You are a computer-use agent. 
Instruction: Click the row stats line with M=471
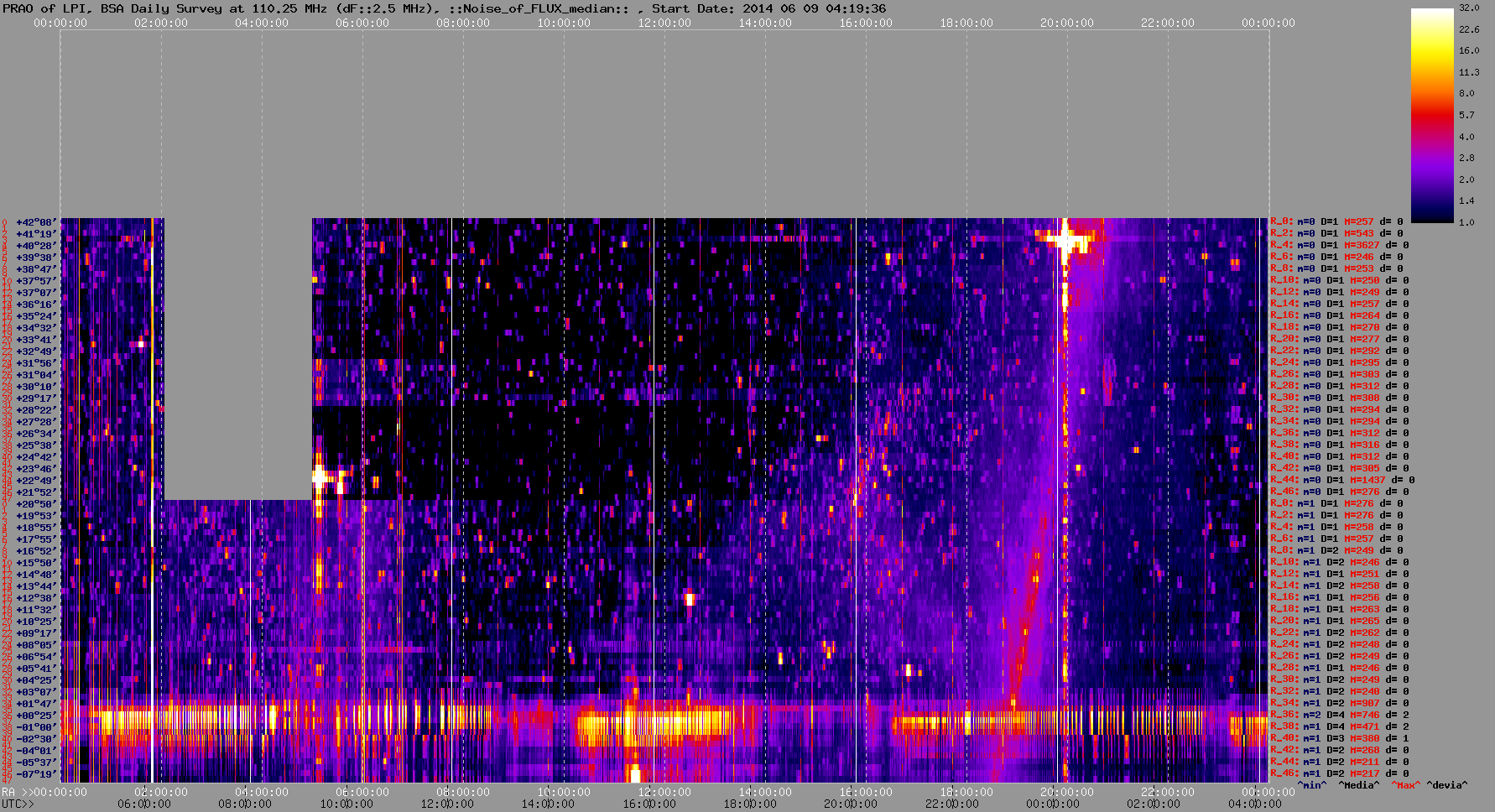pyautogui.click(x=1340, y=727)
